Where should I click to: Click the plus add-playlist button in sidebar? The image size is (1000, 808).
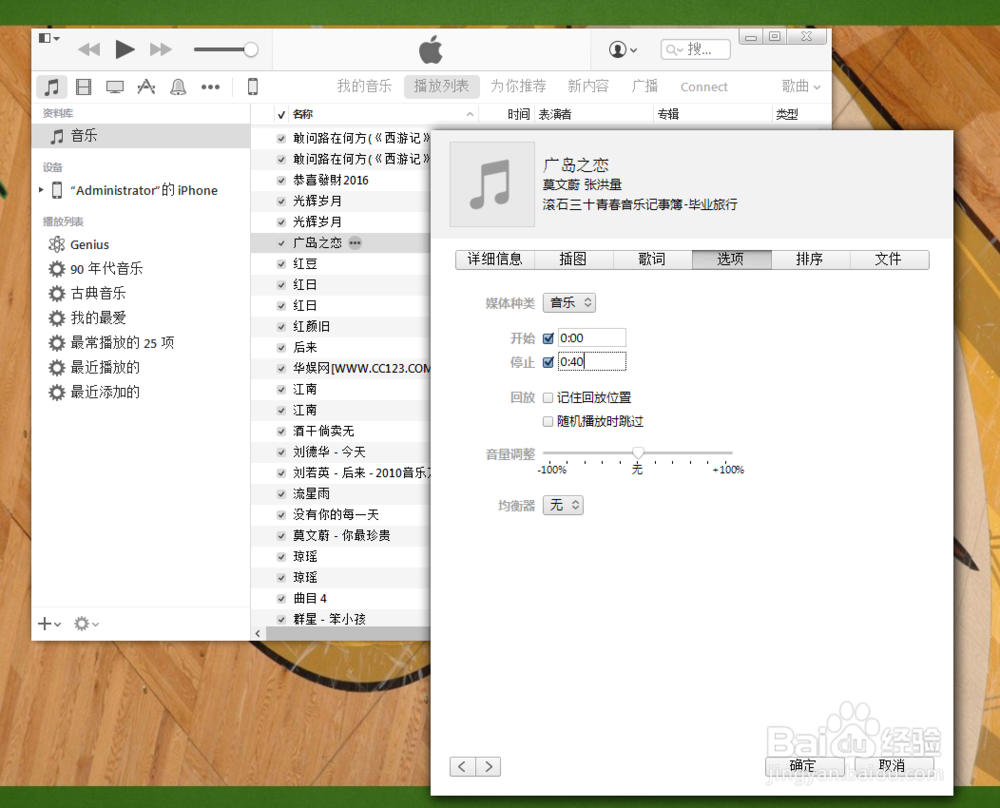[49, 624]
